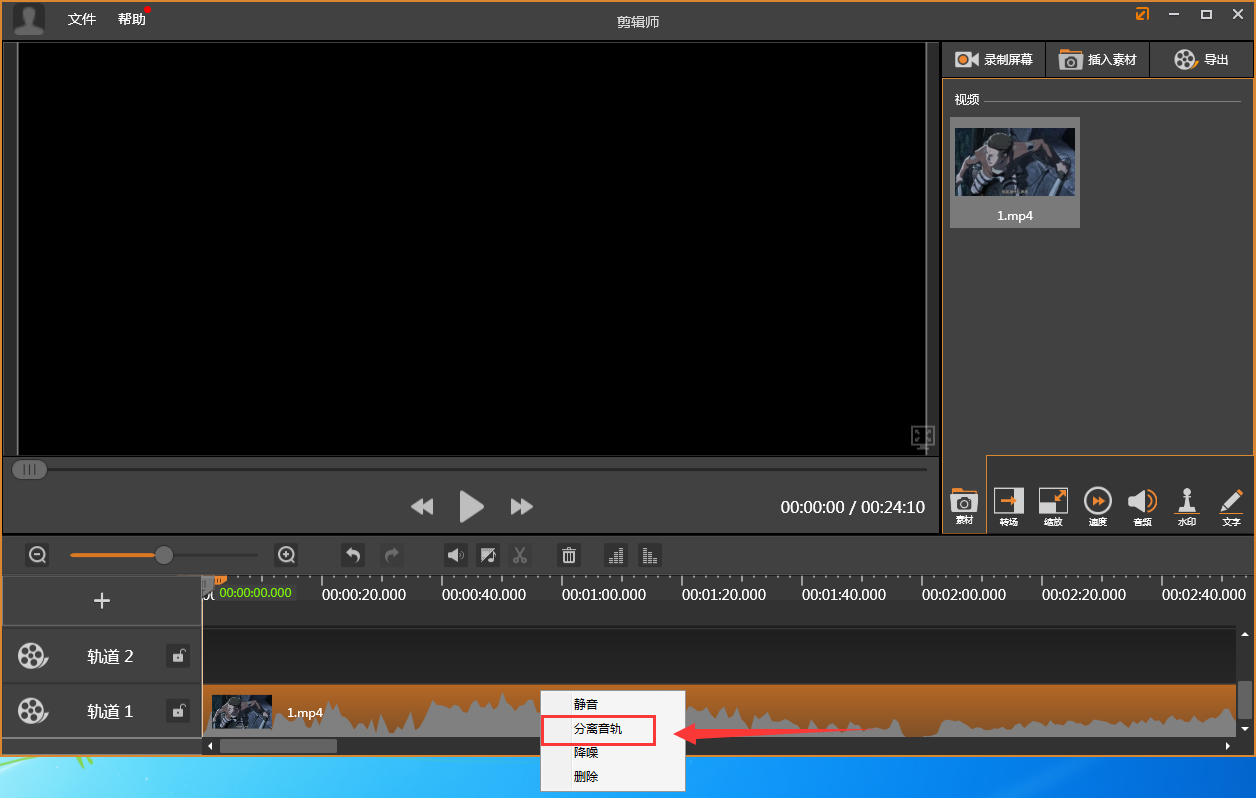1256x798 pixels.
Task: Open the 速度 speed panel
Action: (1098, 506)
